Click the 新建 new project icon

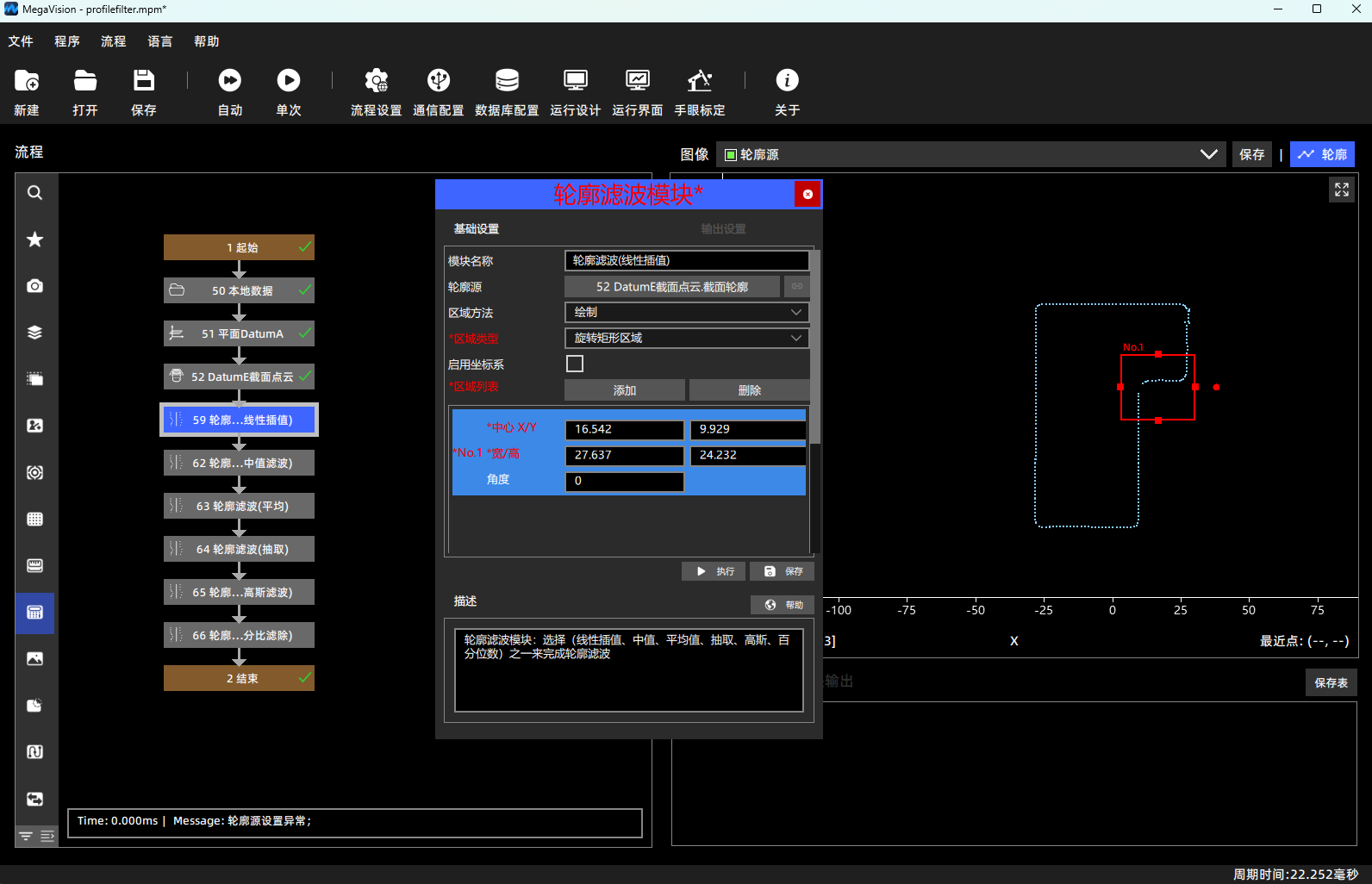pyautogui.click(x=27, y=81)
